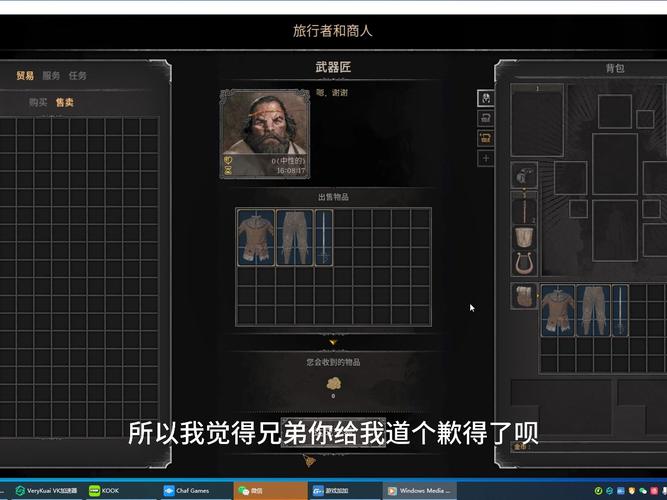Image resolution: width=667 pixels, height=500 pixels.
Task: Click the green circular system tray icon
Action: pyautogui.click(x=598, y=491)
